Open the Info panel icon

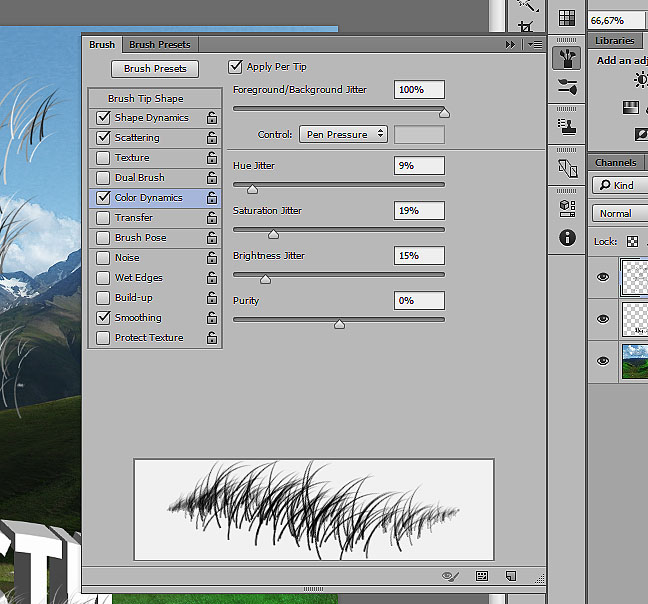point(567,238)
